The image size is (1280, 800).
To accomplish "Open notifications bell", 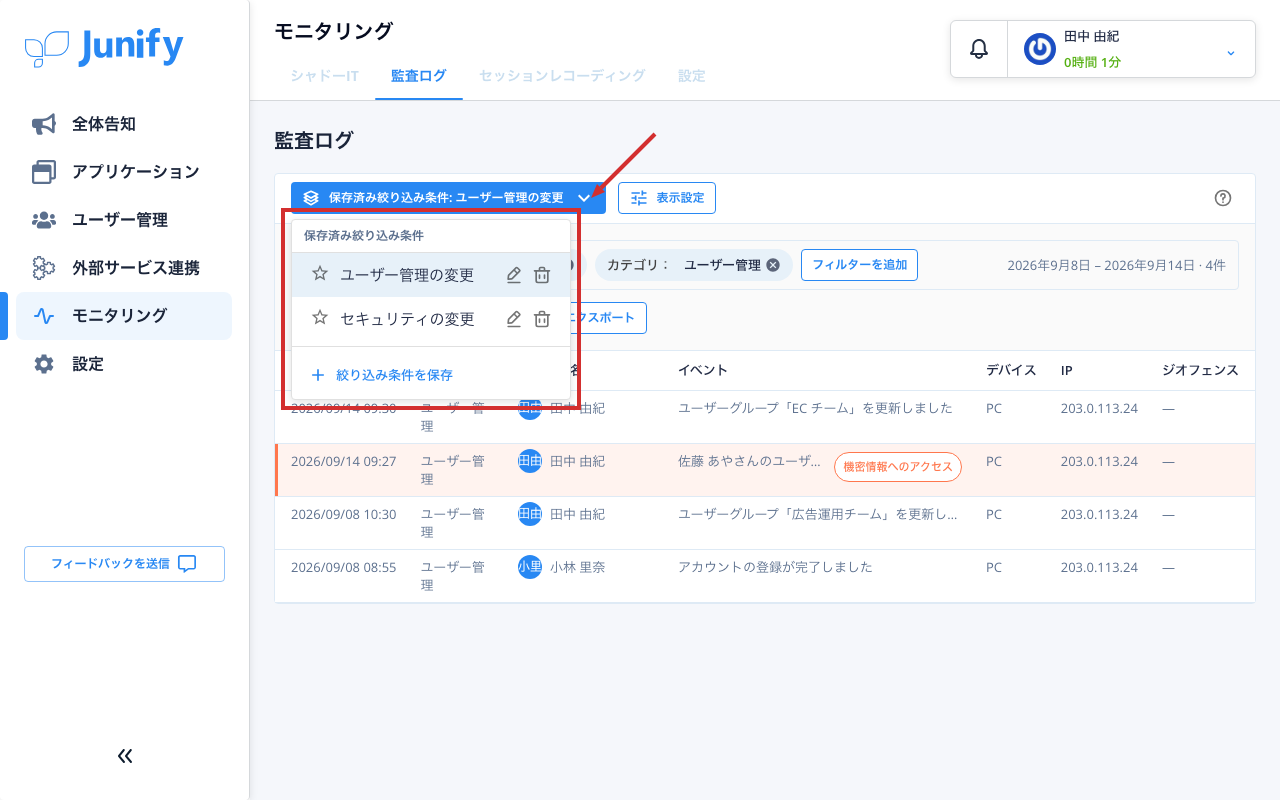I will point(979,49).
